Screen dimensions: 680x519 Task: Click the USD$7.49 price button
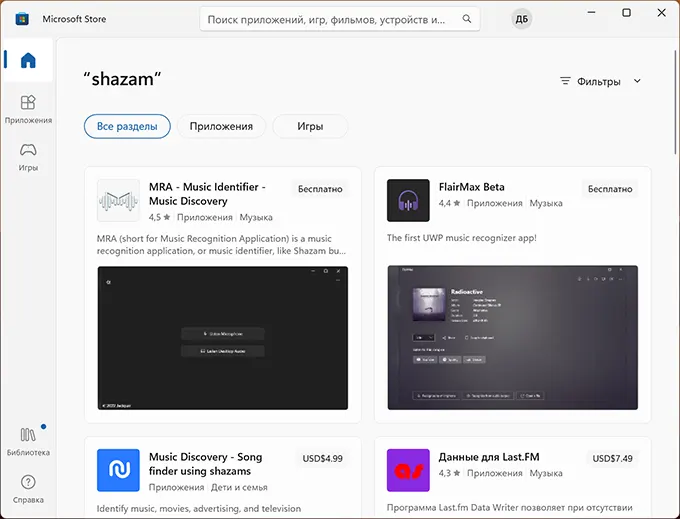coord(612,458)
